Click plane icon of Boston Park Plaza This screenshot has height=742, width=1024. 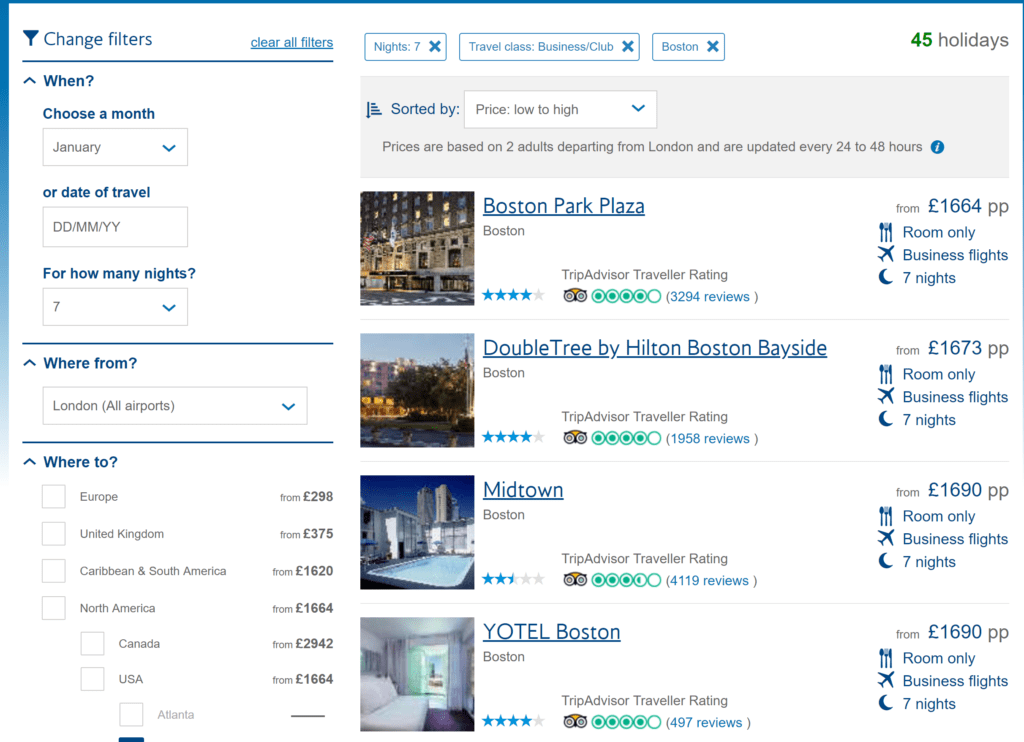[886, 254]
